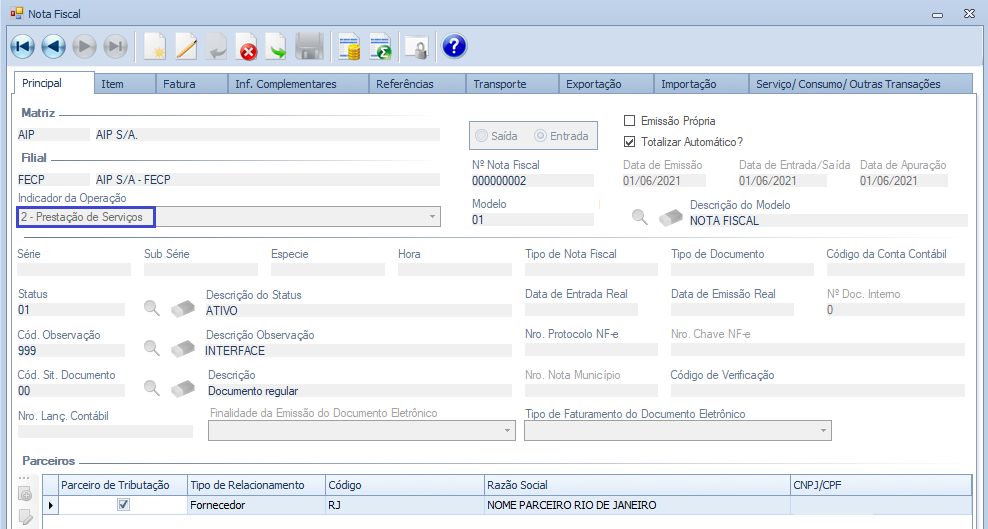This screenshot has width=988, height=529.
Task: Untick Totalizar Automático checkbox
Action: (x=629, y=142)
